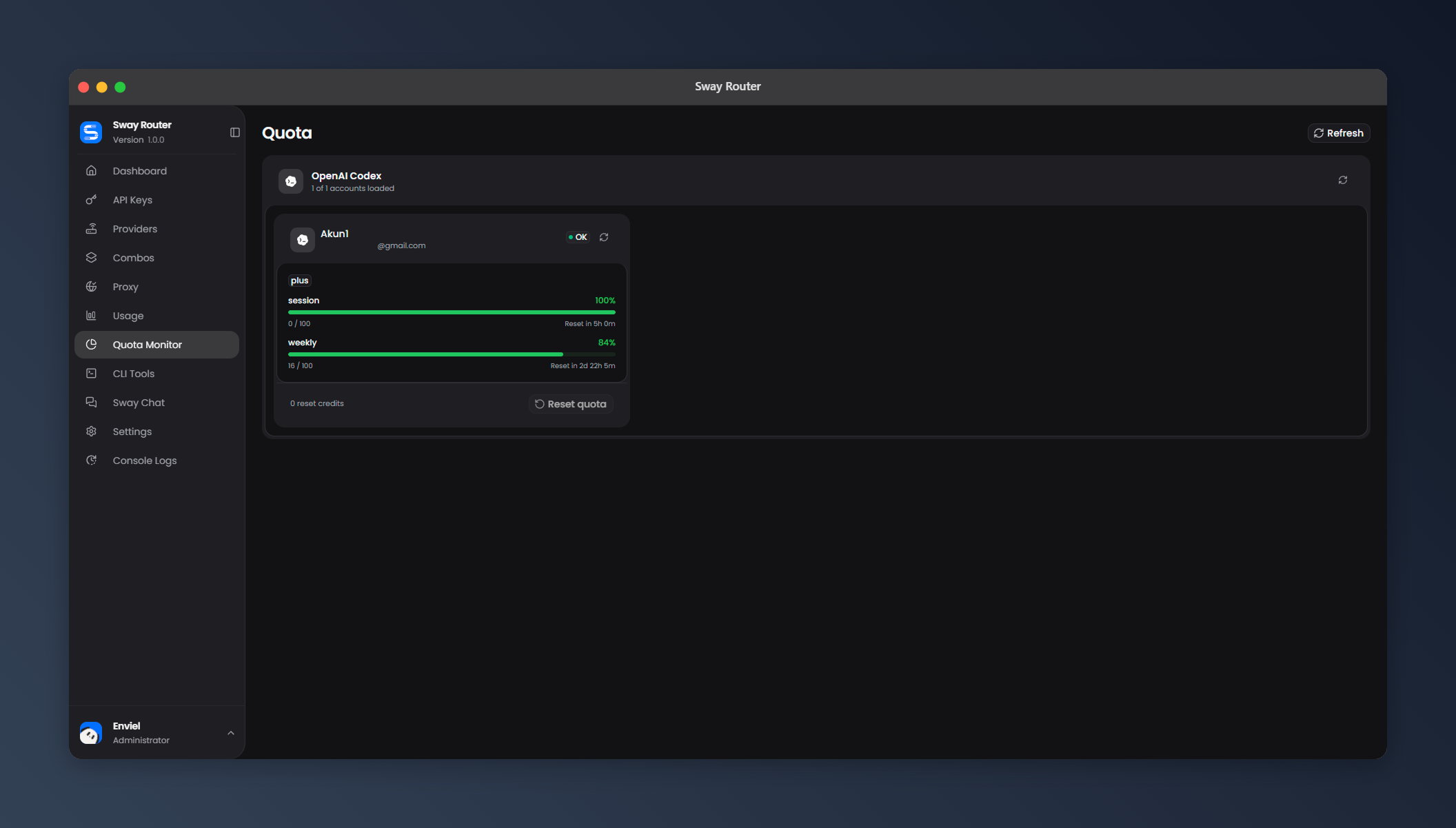Viewport: 1456px width, 828px height.
Task: Open Sway Chat
Action: pyautogui.click(x=156, y=403)
